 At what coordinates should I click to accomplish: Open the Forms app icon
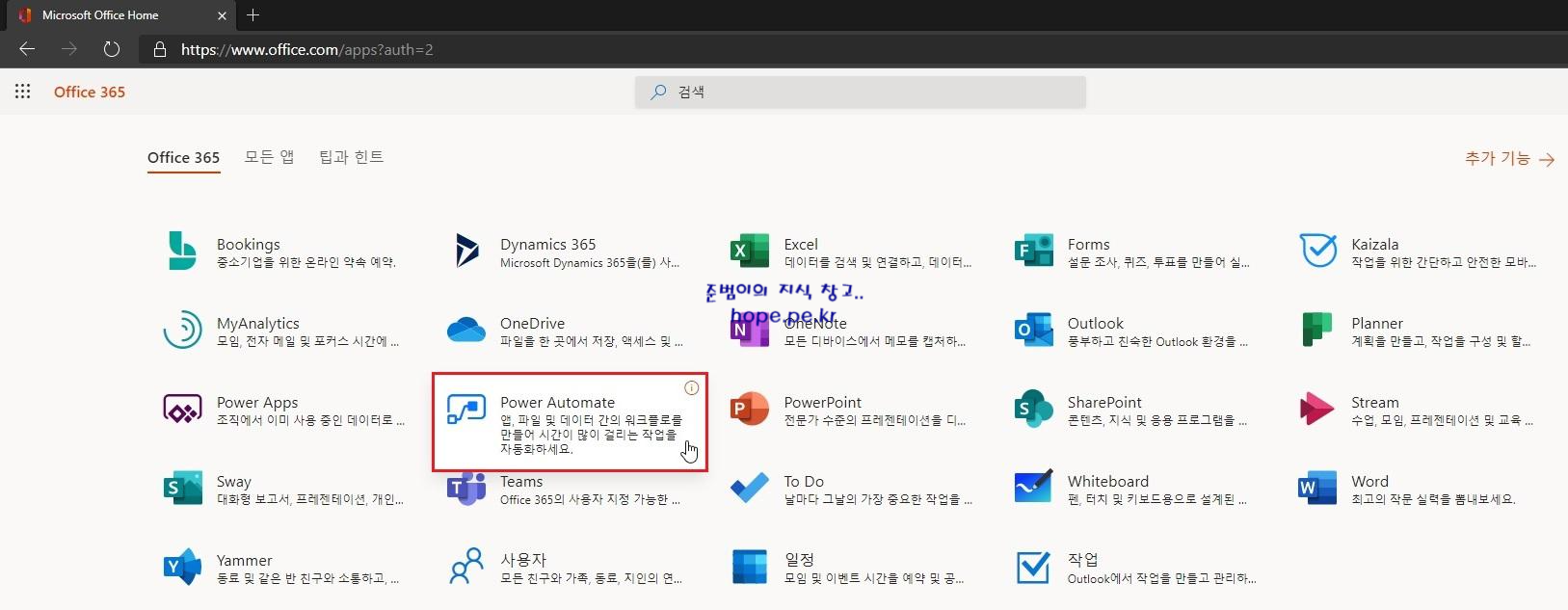pos(1033,252)
